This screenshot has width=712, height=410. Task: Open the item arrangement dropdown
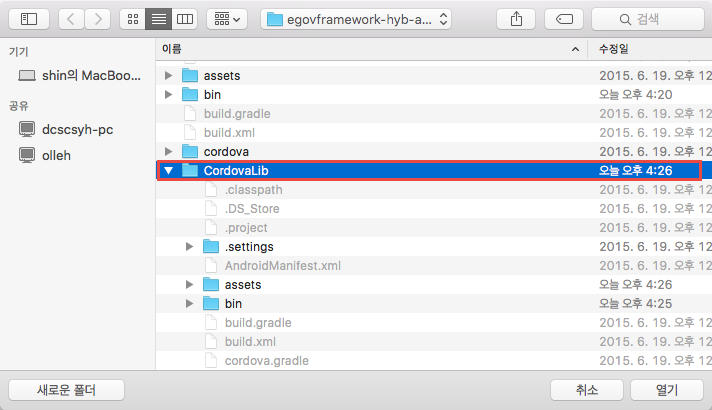pos(227,19)
